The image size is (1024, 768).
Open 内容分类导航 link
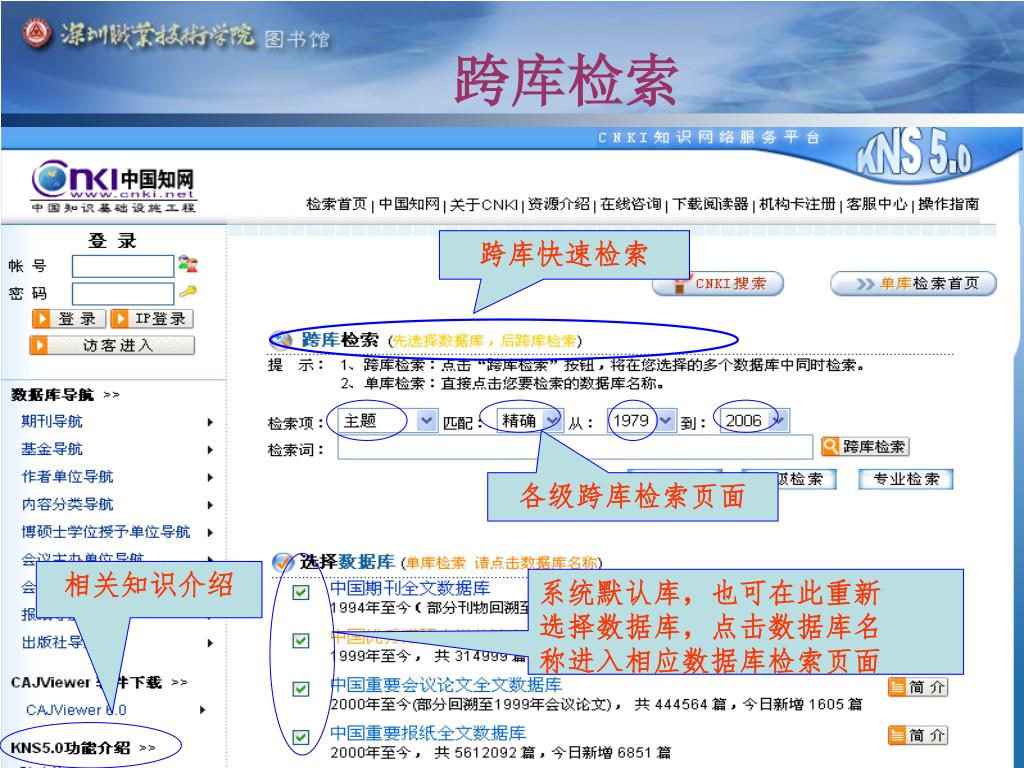(x=67, y=504)
